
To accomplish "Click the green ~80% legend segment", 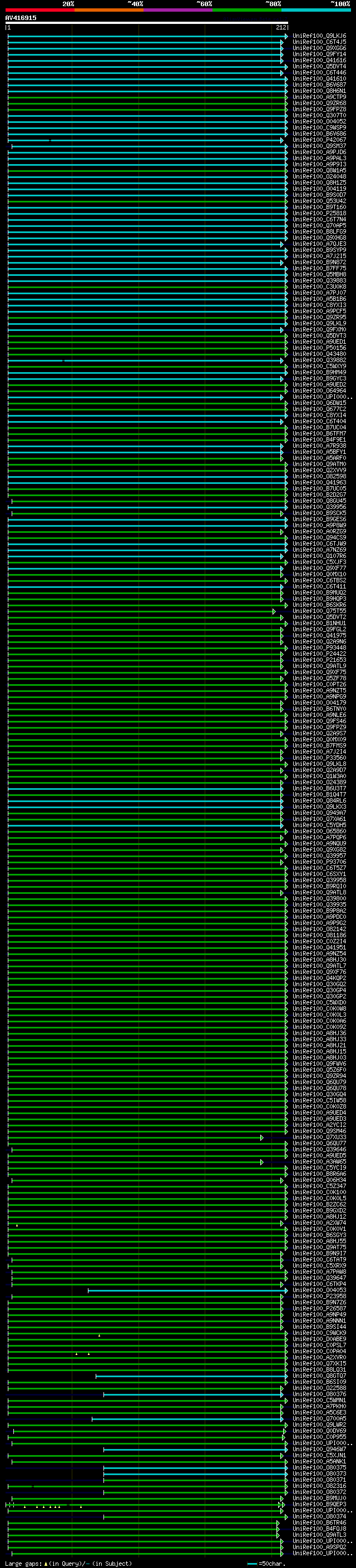I will (247, 10).
